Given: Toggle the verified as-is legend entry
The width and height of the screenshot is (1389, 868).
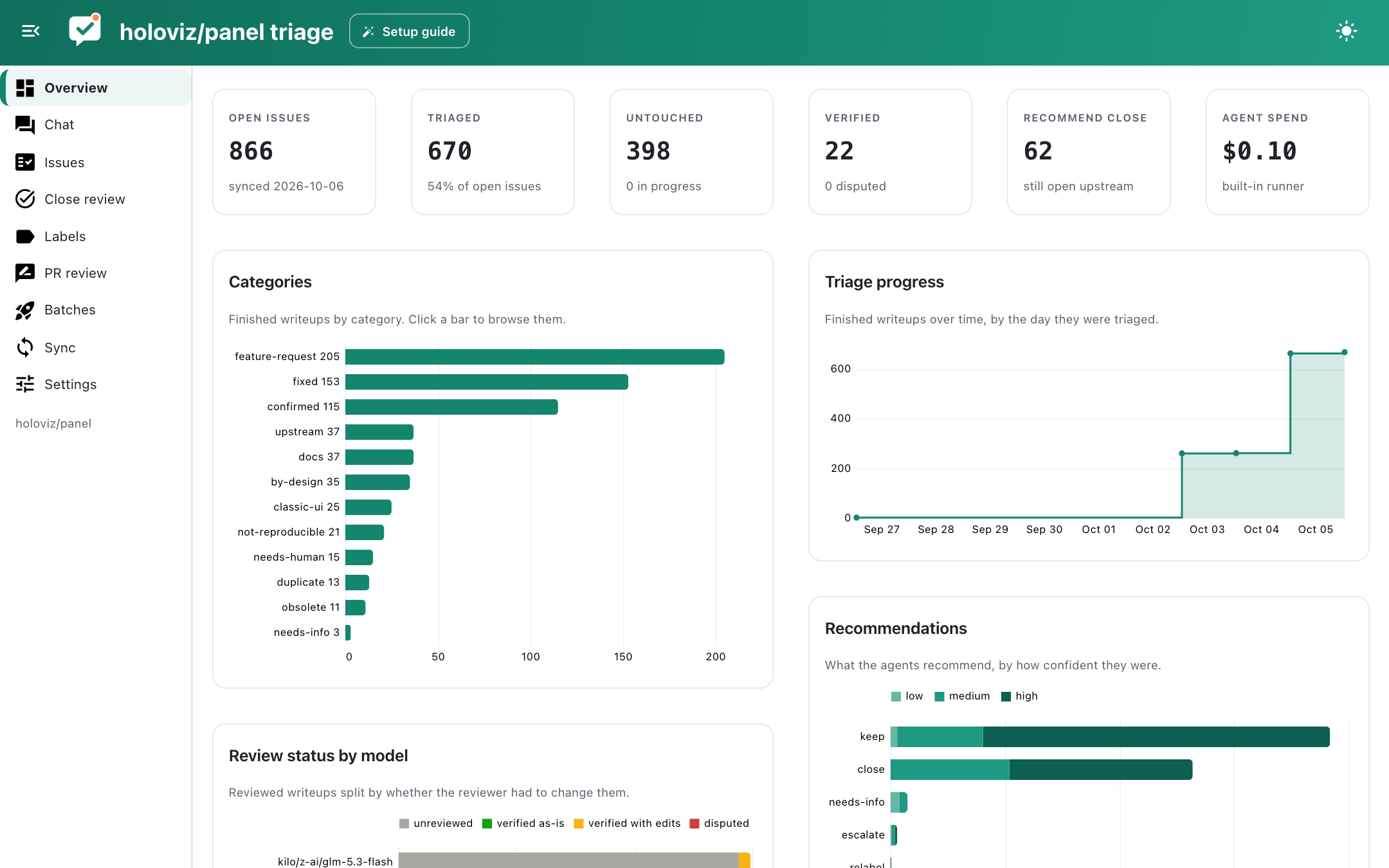Looking at the screenshot, I should point(523,824).
